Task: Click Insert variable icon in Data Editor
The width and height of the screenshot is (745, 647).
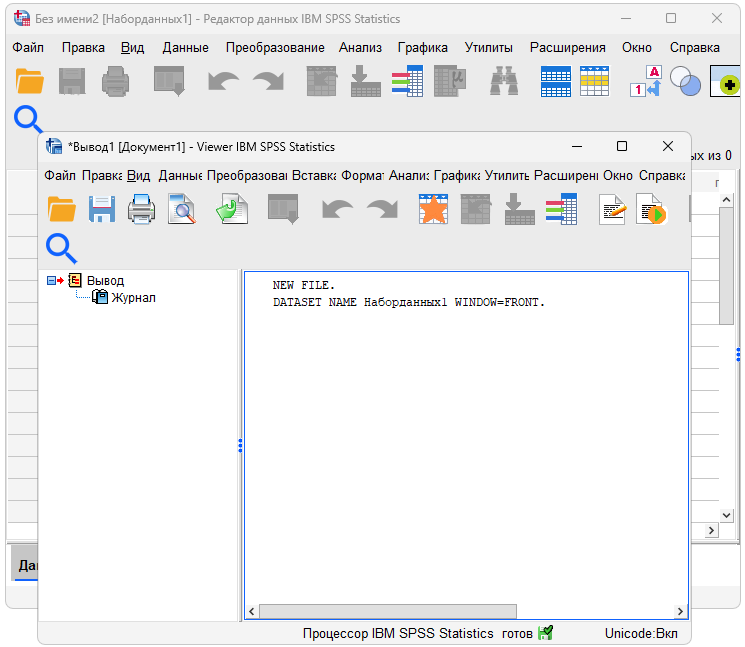Action: [x=594, y=81]
